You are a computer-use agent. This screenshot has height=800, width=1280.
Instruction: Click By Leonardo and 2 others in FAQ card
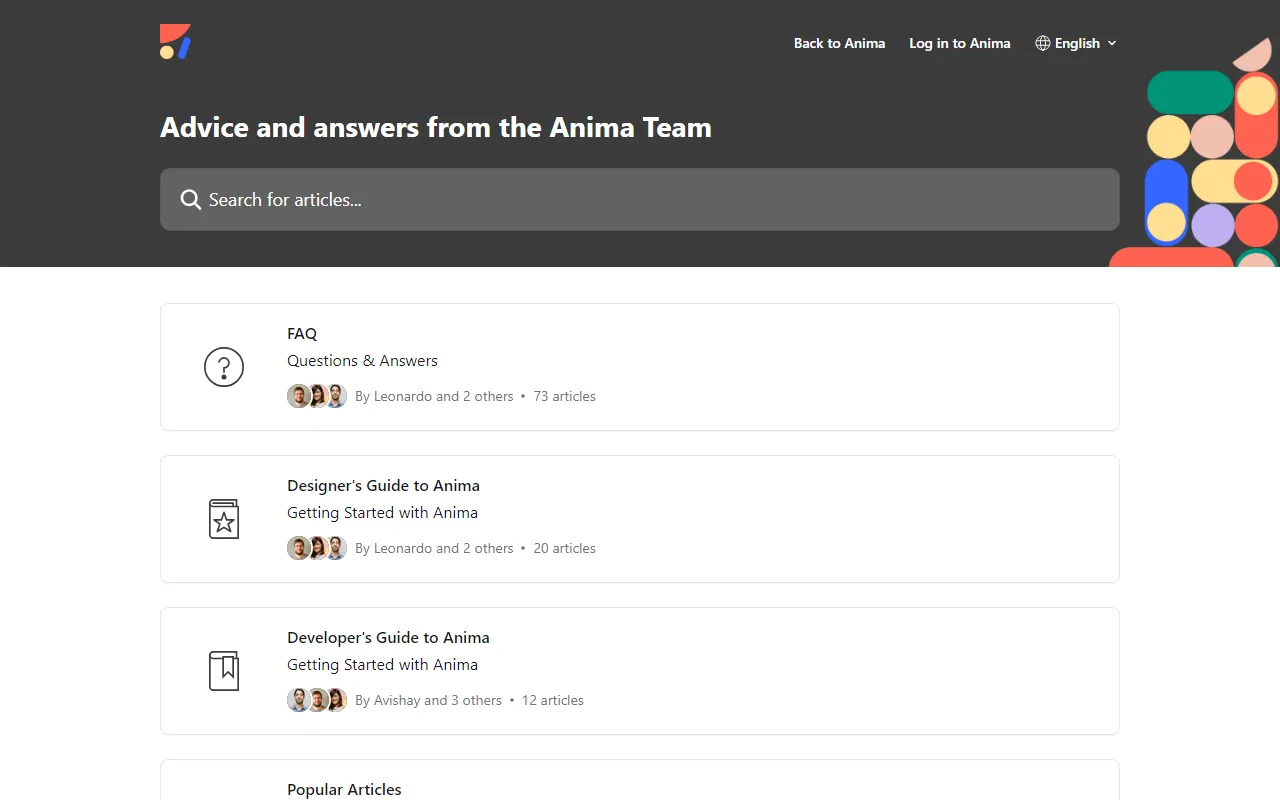(x=434, y=396)
